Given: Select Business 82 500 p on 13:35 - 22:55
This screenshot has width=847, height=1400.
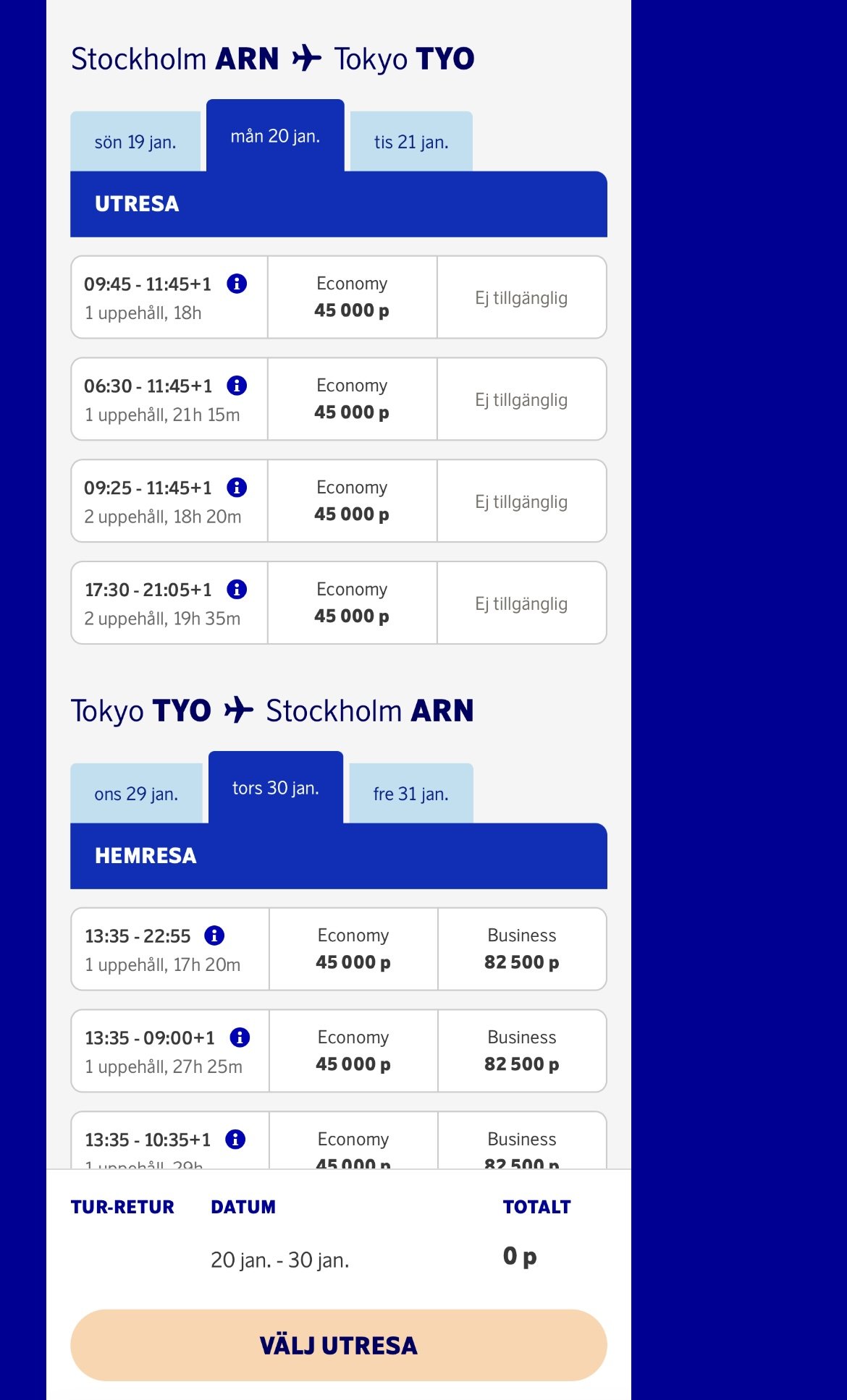Looking at the screenshot, I should tap(522, 949).
